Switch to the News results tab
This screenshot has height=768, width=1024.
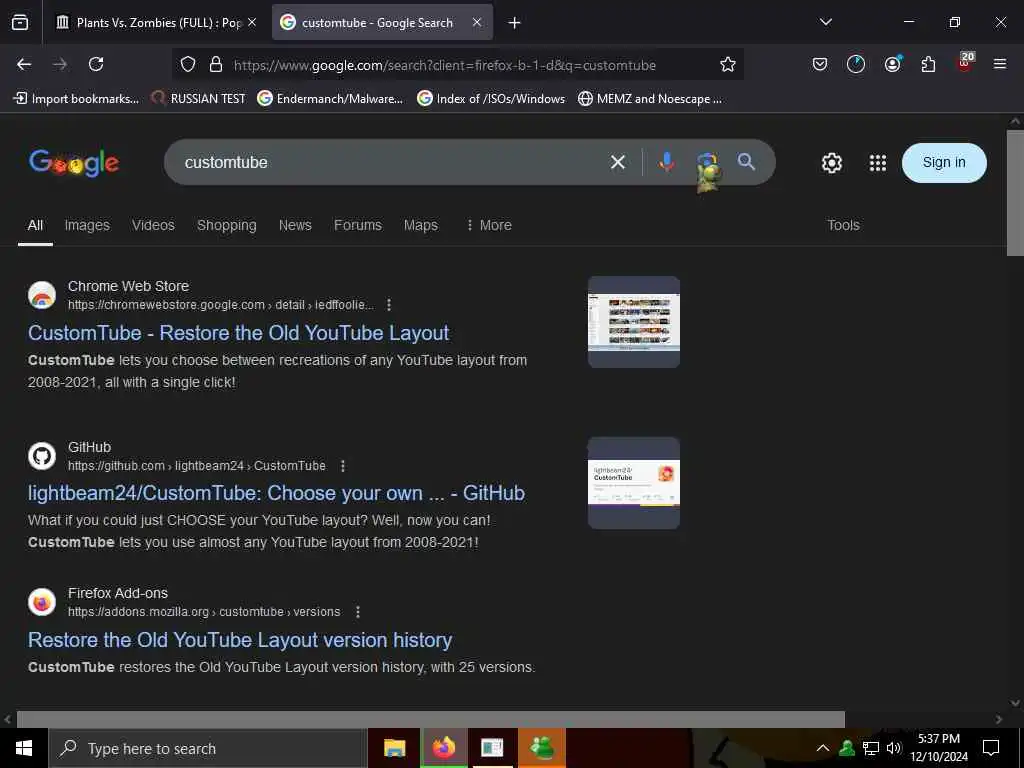click(x=295, y=225)
